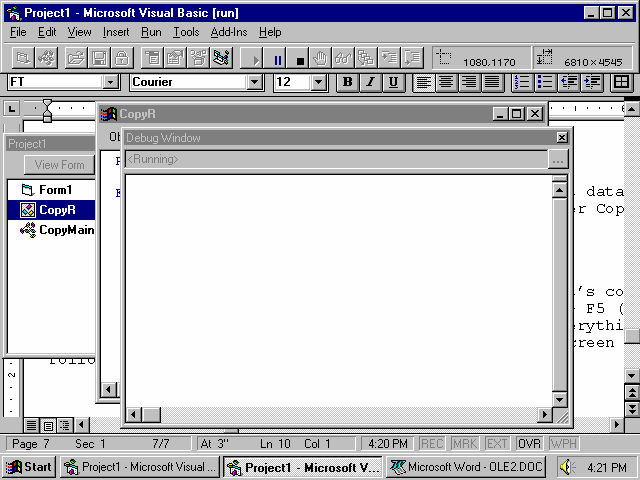Open the Courier font dropdown

point(254,82)
